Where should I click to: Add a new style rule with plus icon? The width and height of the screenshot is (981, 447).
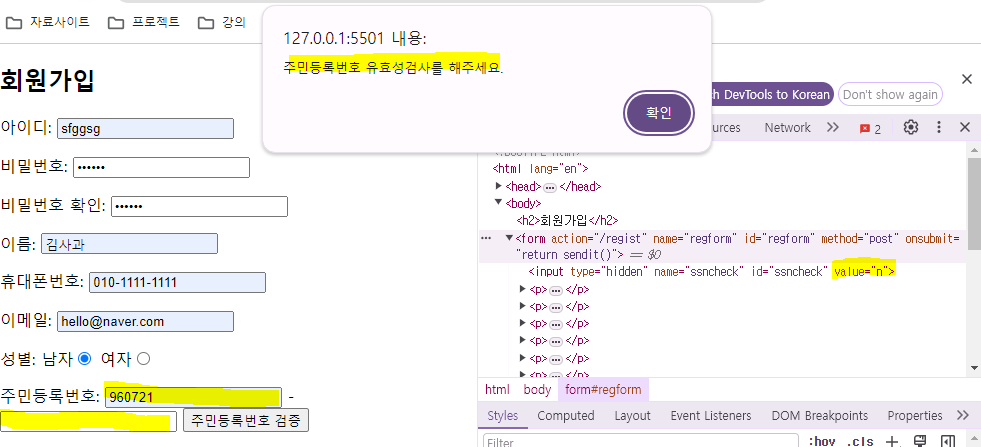(x=893, y=441)
